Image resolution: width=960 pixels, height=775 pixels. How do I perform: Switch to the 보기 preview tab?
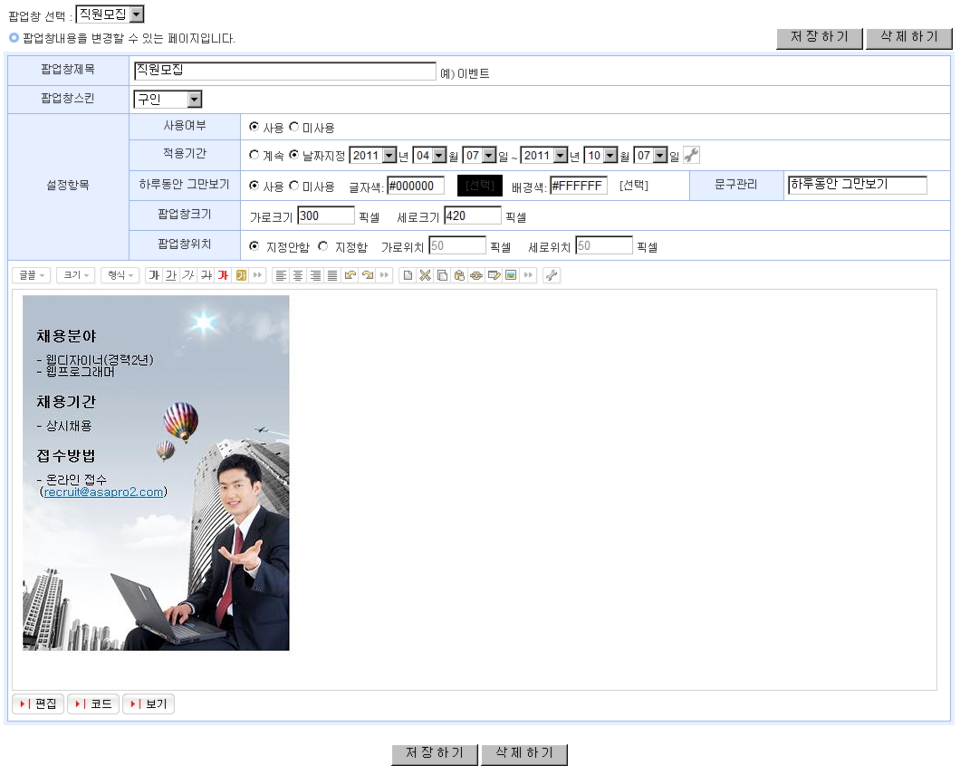tap(148, 704)
